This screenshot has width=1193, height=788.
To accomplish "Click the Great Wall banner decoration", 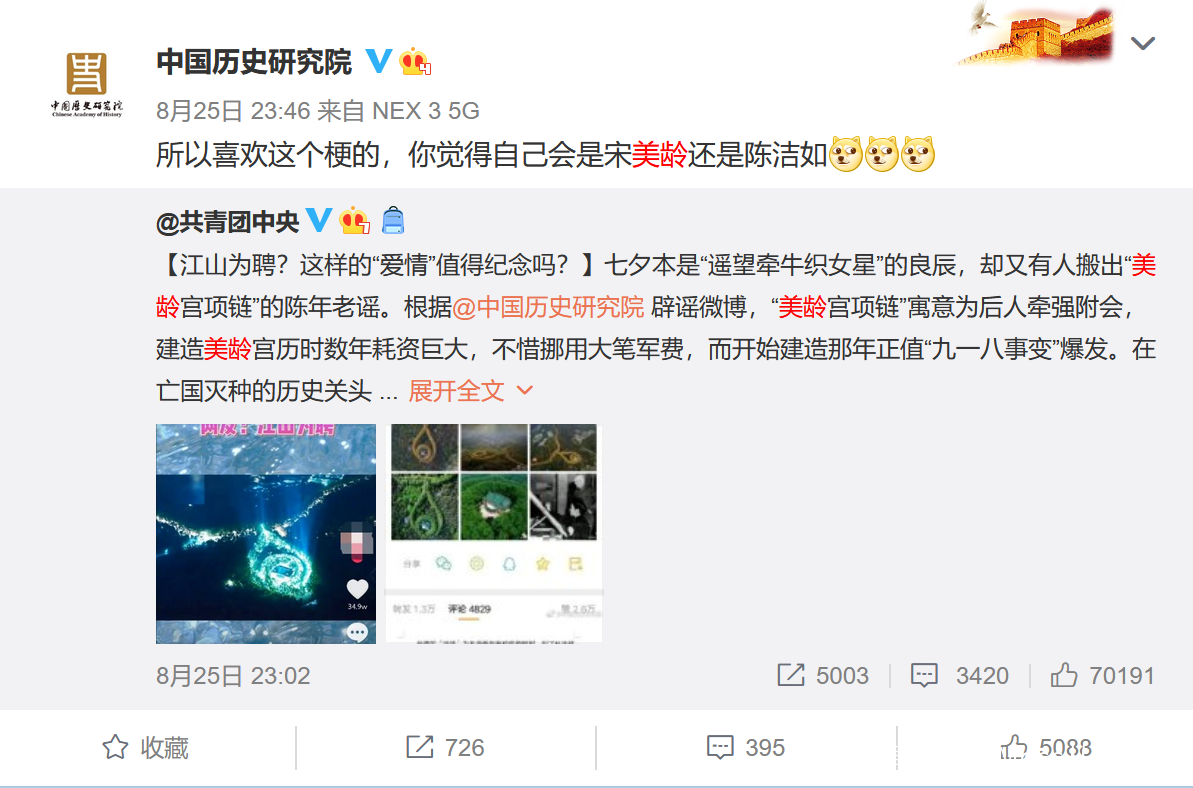I will 1037,35.
